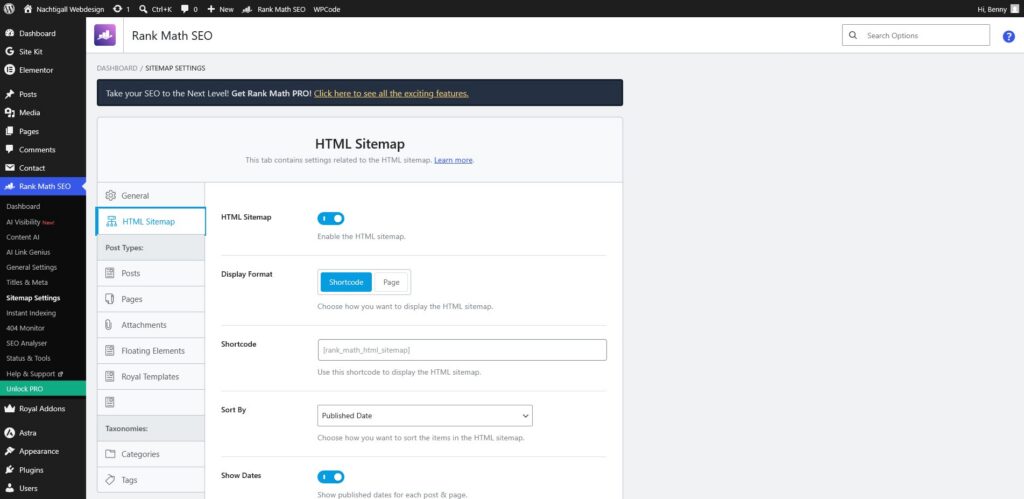Open Comments in the sidebar
The image size is (1024, 499).
point(42,150)
